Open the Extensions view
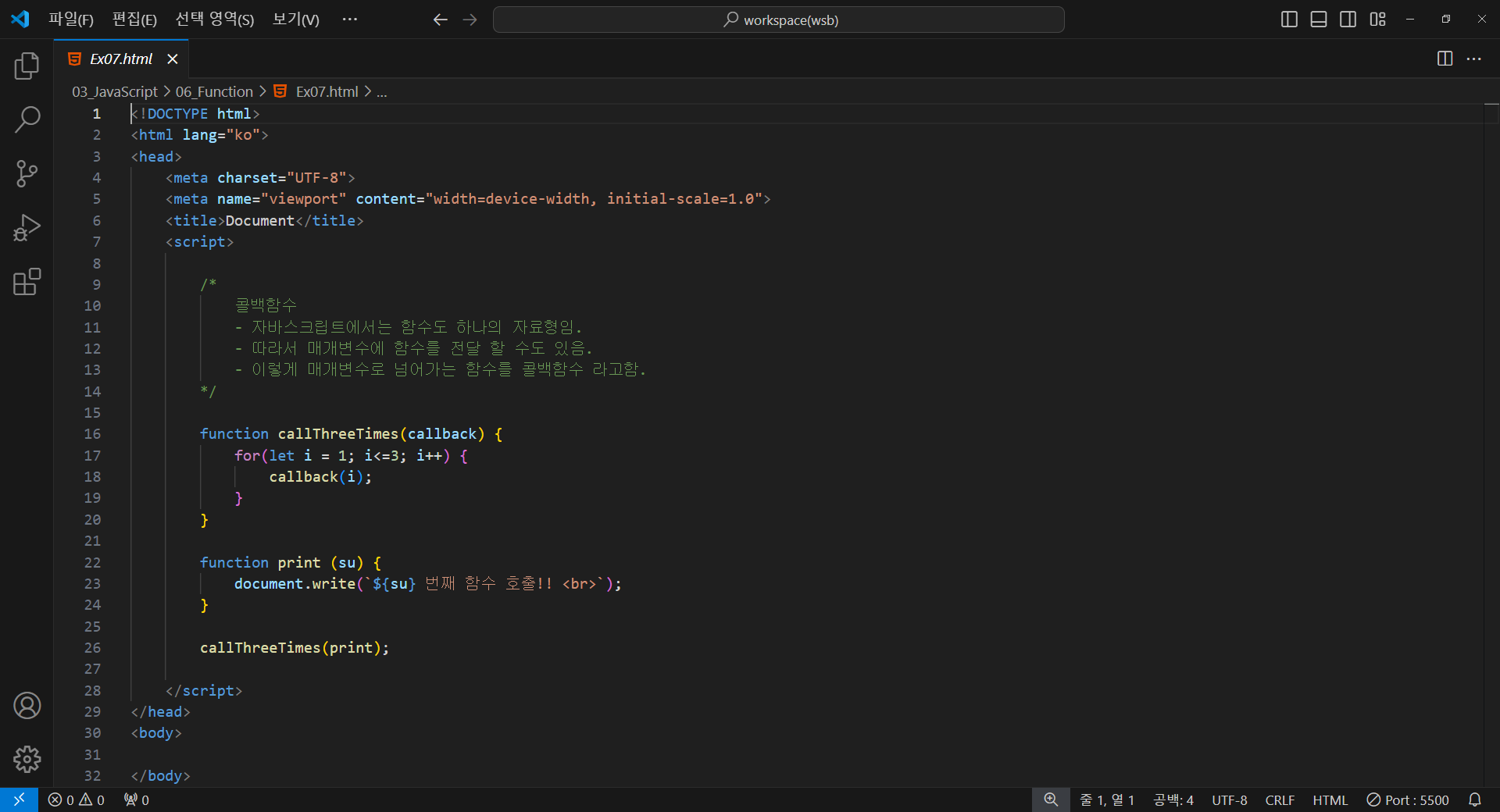This screenshot has height=812, width=1500. (27, 282)
